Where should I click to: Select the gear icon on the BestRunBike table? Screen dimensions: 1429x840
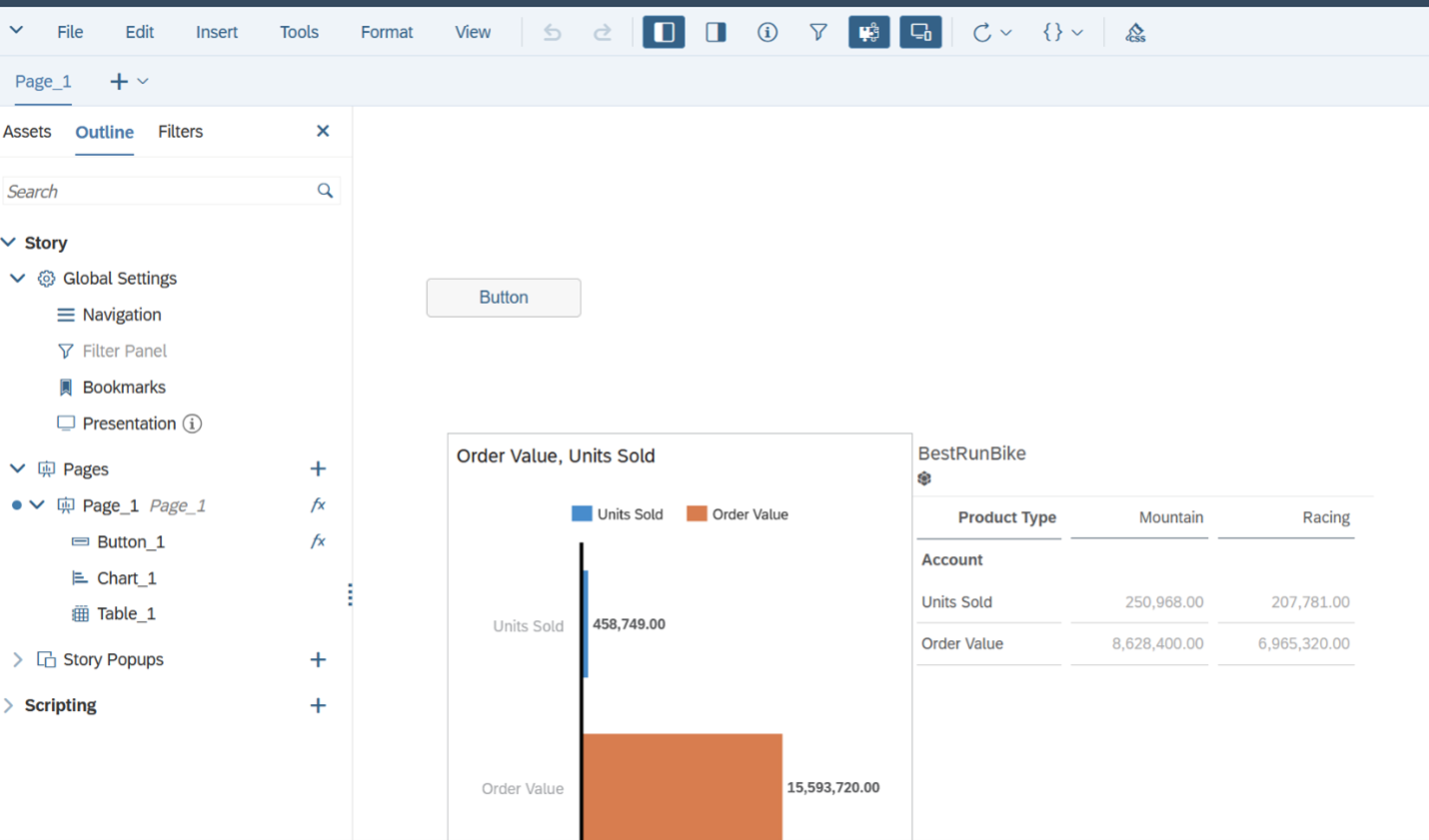click(923, 478)
